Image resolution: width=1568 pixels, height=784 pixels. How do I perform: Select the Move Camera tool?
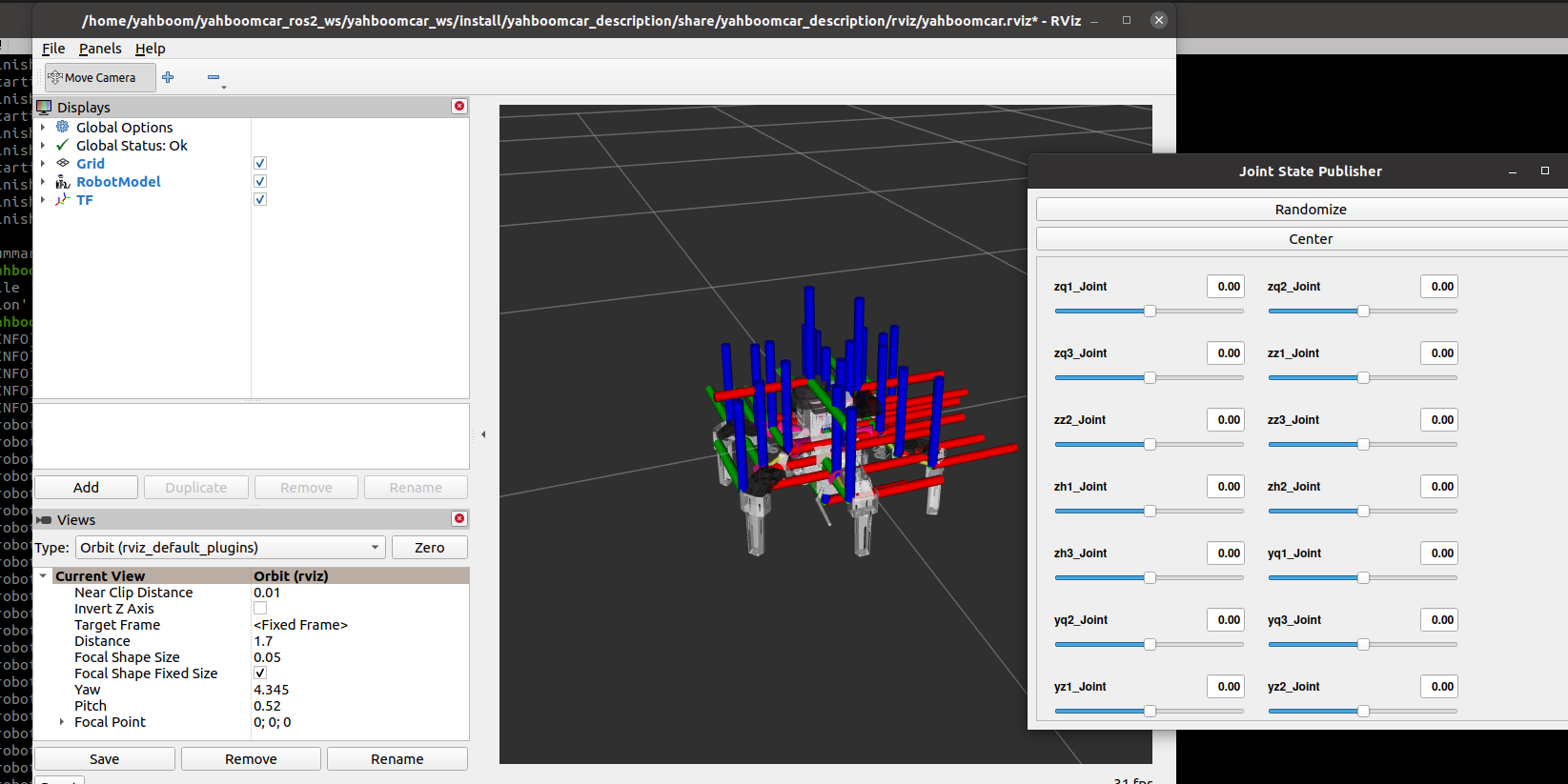point(99,78)
